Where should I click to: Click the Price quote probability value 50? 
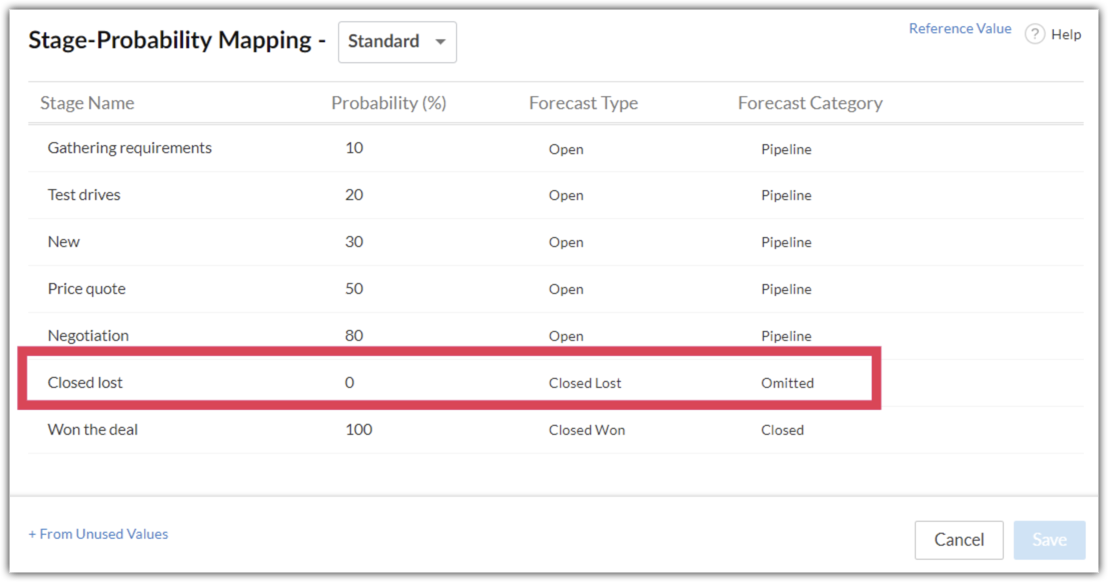354,289
